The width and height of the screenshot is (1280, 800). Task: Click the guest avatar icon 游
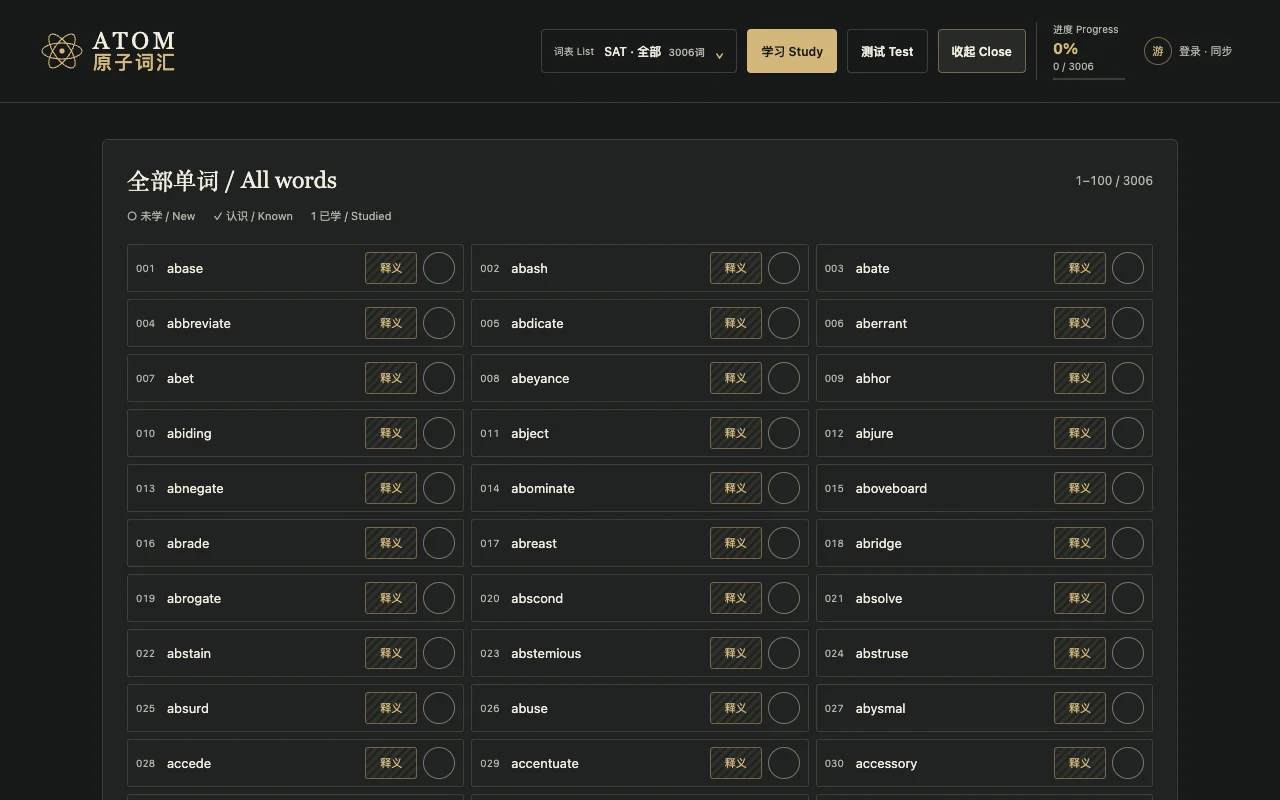(x=1158, y=51)
